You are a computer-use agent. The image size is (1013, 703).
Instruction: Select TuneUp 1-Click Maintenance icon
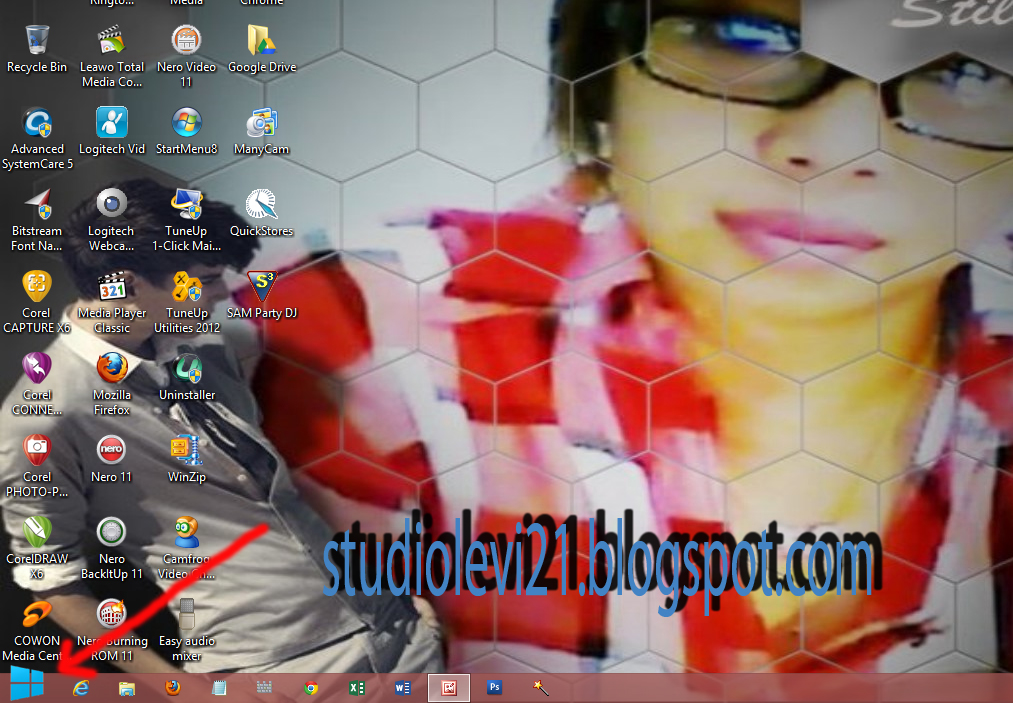pos(186,221)
